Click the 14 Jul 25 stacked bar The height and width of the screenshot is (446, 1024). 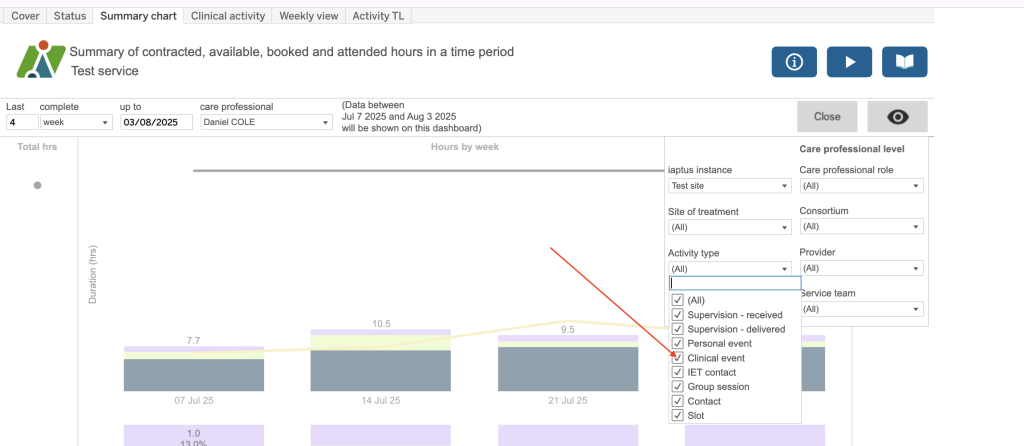(x=381, y=361)
